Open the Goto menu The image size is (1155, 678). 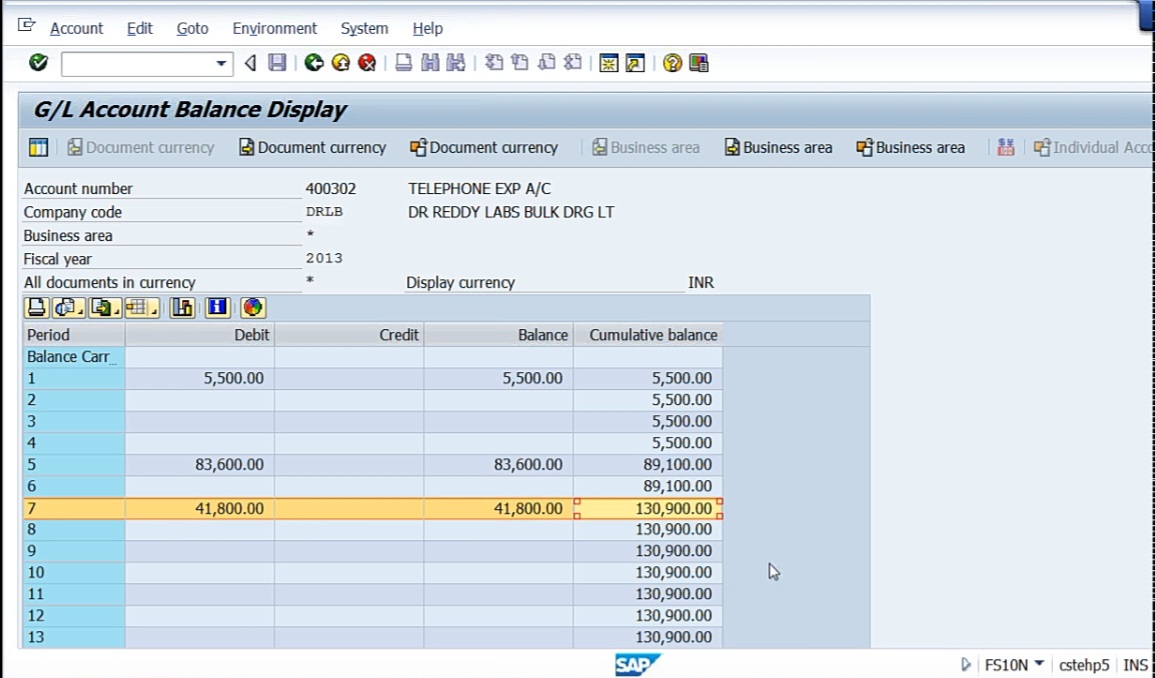(192, 29)
